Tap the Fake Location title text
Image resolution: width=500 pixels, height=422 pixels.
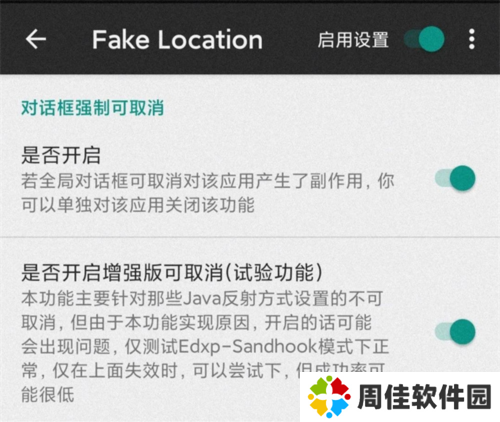(177, 40)
